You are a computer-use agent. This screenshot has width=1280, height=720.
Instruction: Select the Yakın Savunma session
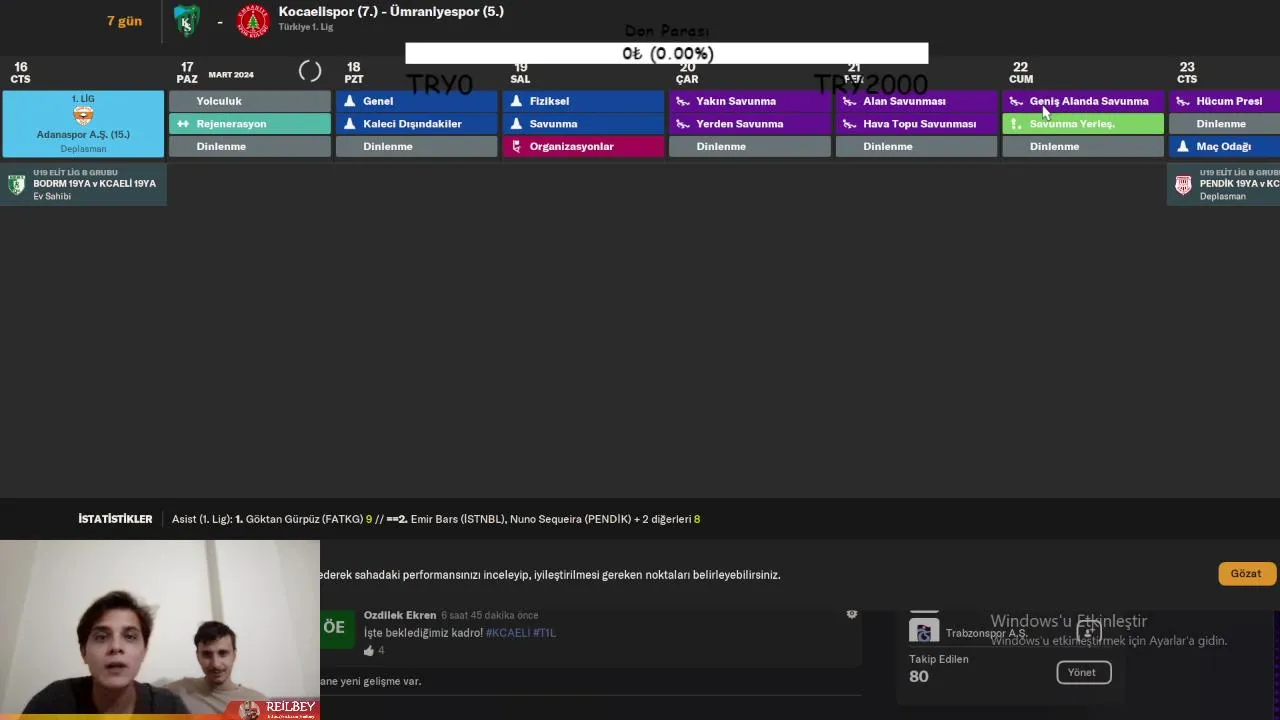point(750,101)
